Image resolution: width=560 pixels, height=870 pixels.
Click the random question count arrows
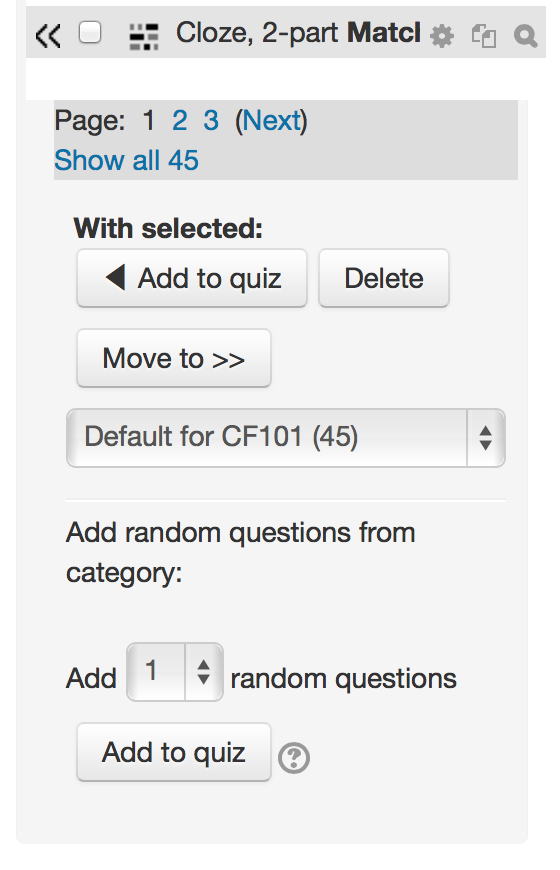pos(204,672)
